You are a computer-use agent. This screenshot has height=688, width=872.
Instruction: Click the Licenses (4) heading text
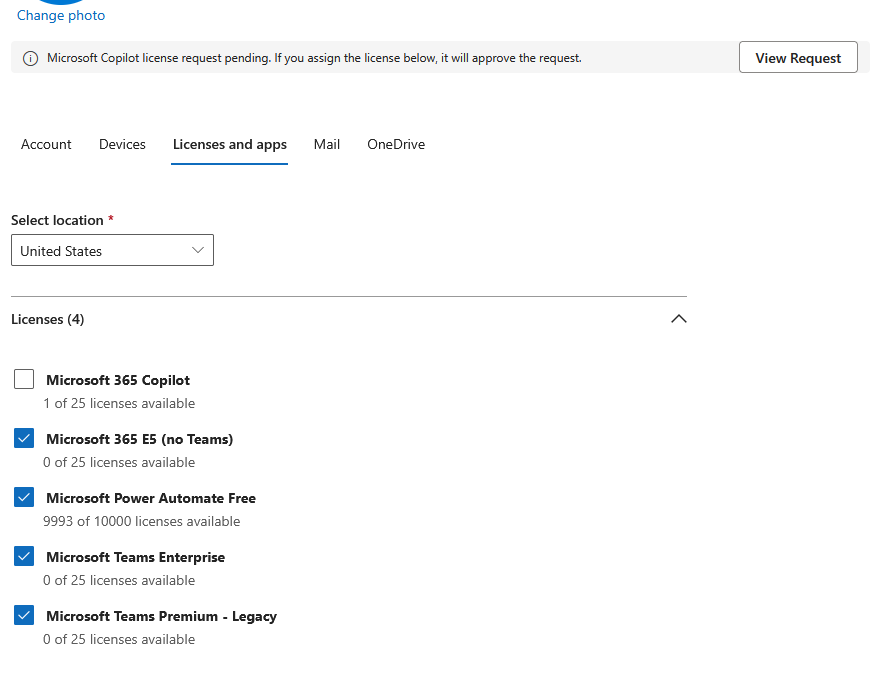[x=48, y=319]
